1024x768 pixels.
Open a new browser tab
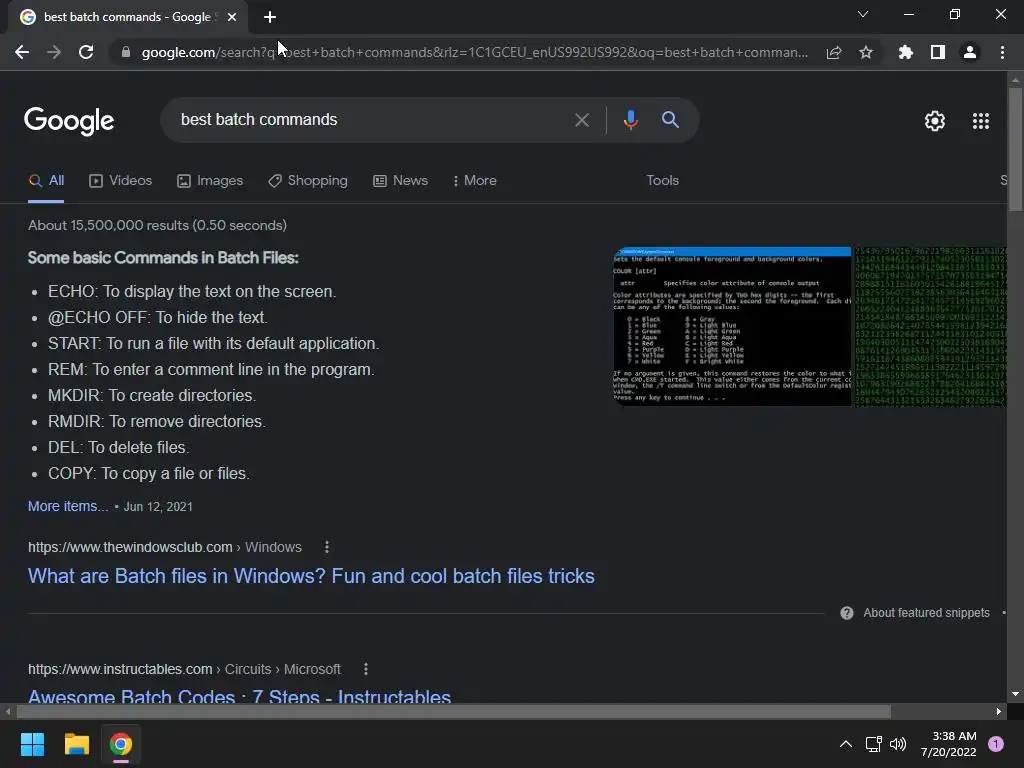(270, 17)
